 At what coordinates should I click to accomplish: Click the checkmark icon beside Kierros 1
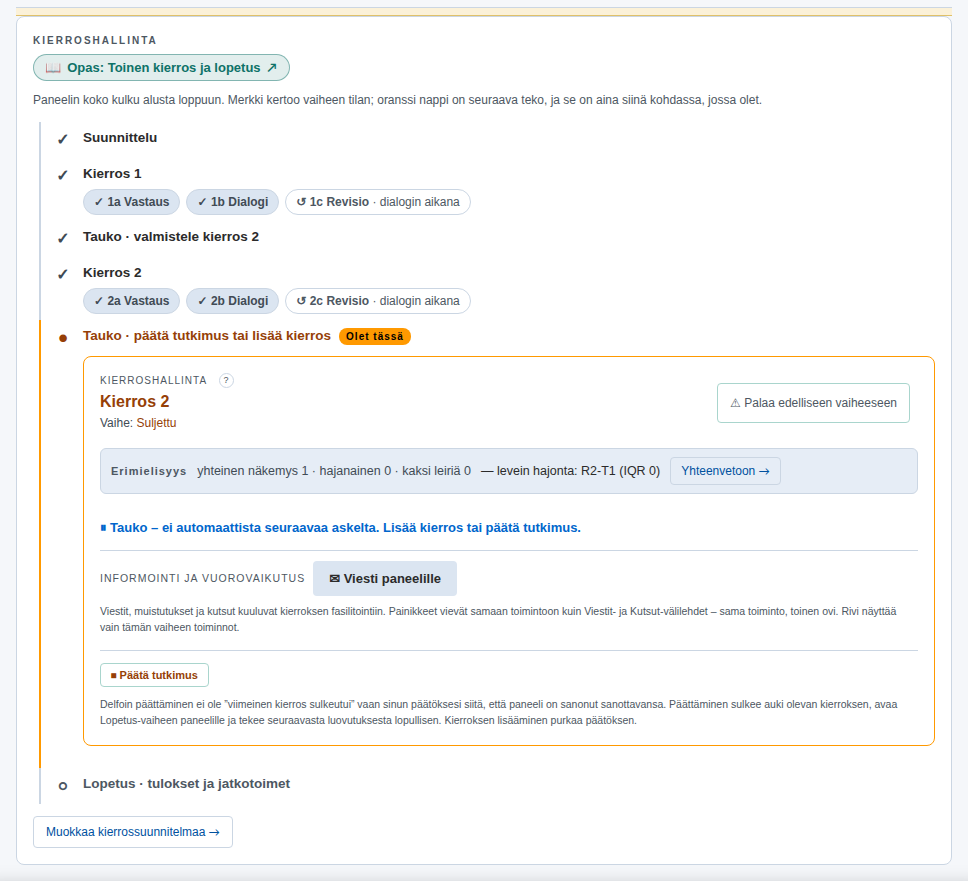coord(62,175)
